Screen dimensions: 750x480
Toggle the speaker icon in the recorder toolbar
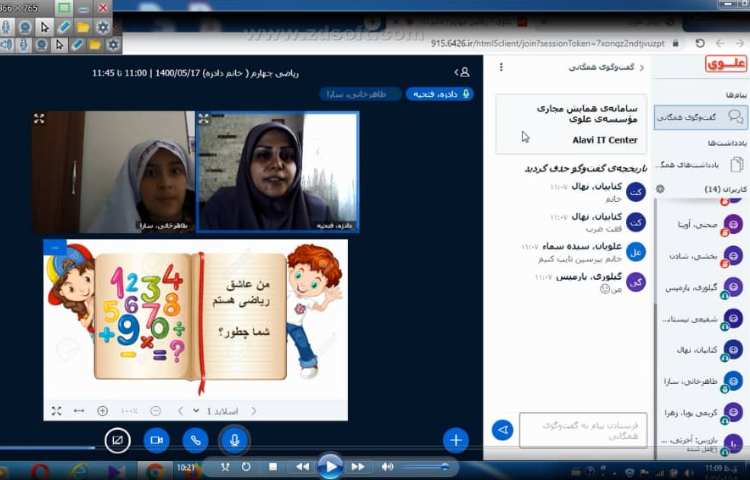[x=6, y=45]
